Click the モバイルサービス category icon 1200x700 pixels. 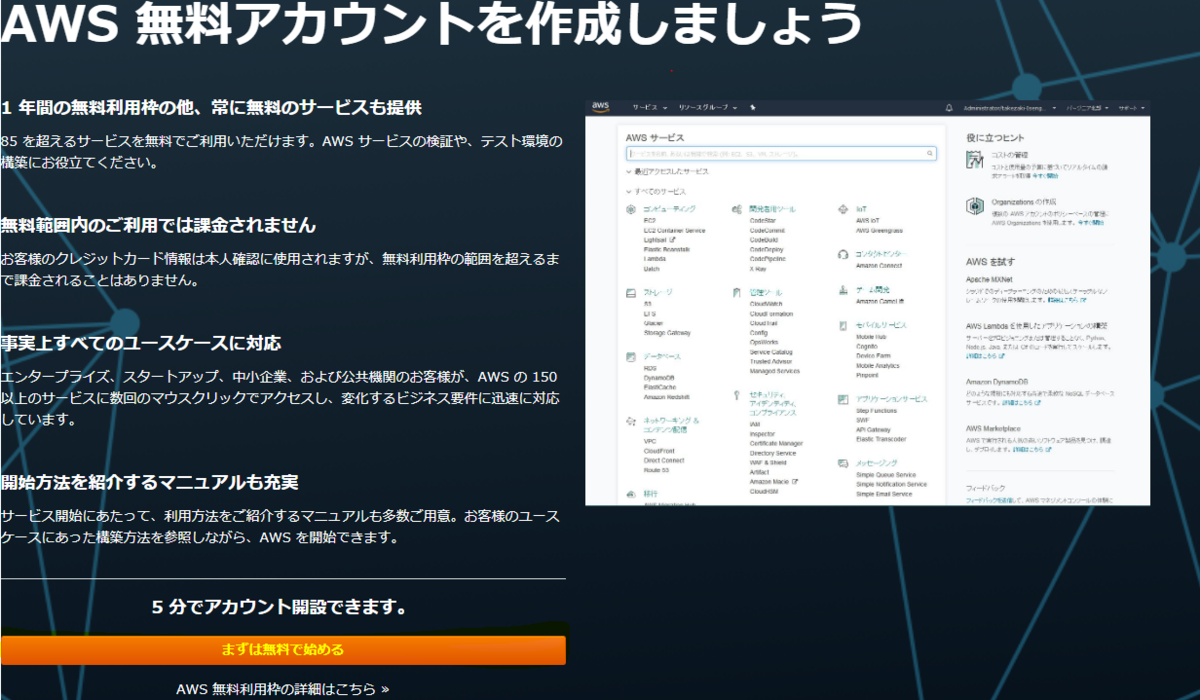coord(844,326)
